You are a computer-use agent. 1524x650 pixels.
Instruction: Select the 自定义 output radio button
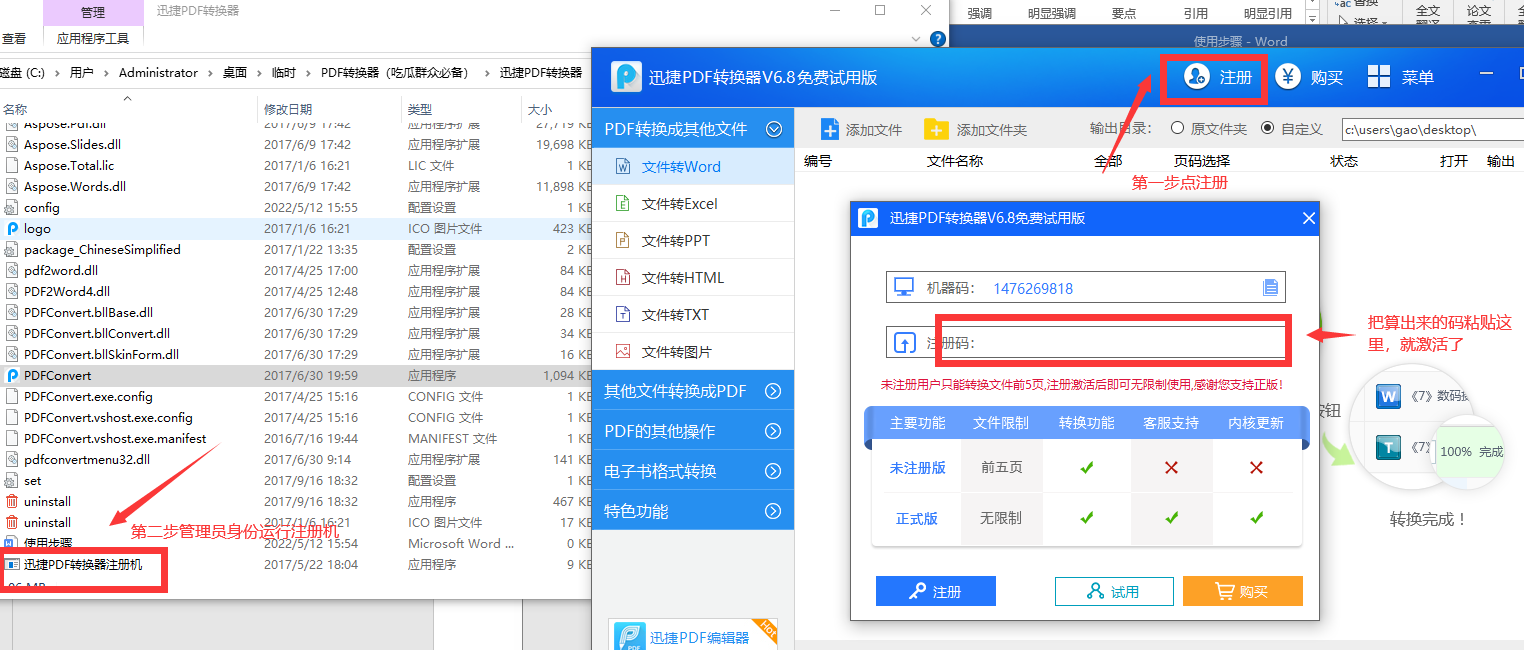pos(1267,128)
